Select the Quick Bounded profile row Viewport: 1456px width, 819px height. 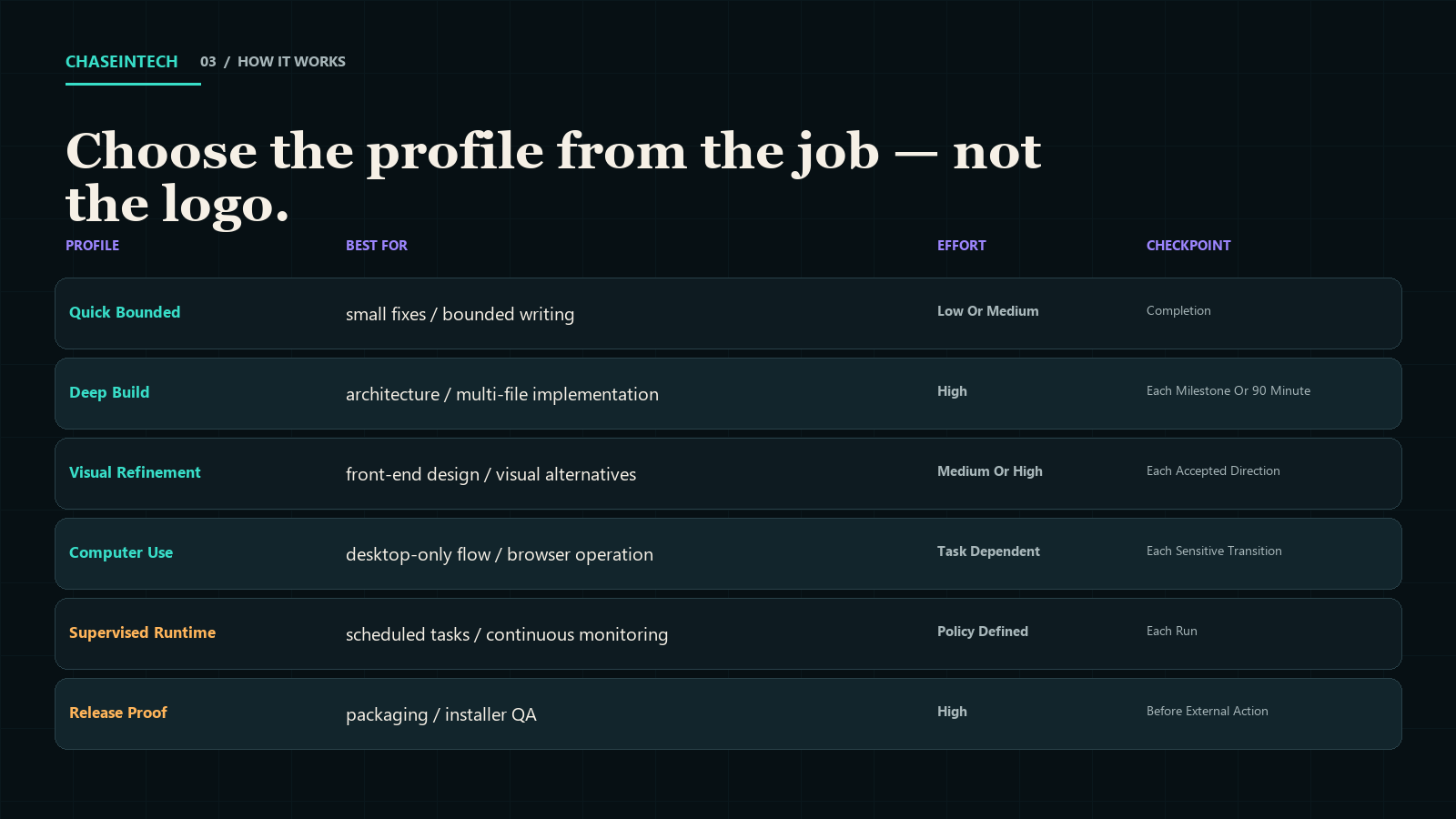[x=728, y=313]
